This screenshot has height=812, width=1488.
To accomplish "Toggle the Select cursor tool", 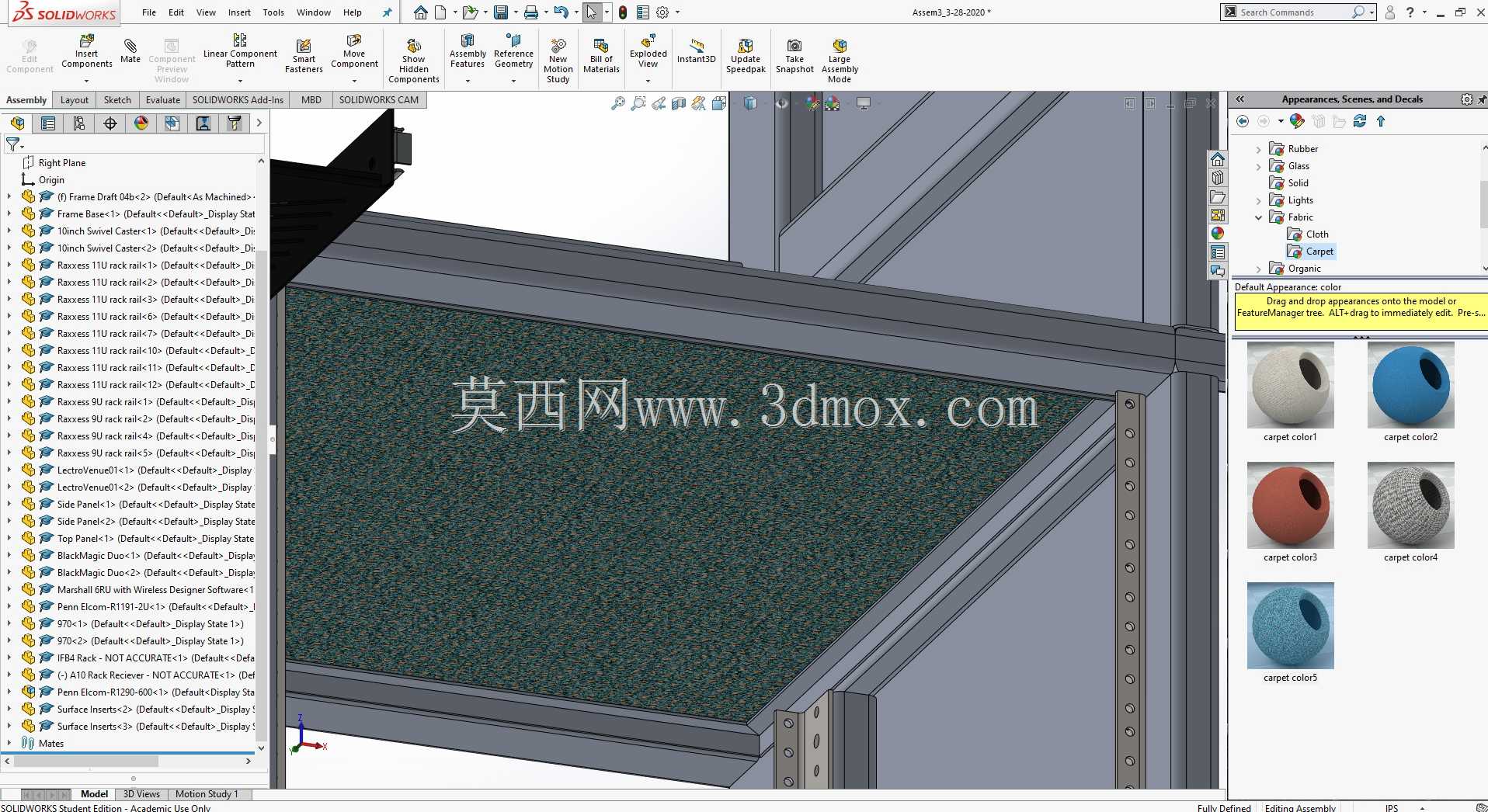I will (x=592, y=12).
